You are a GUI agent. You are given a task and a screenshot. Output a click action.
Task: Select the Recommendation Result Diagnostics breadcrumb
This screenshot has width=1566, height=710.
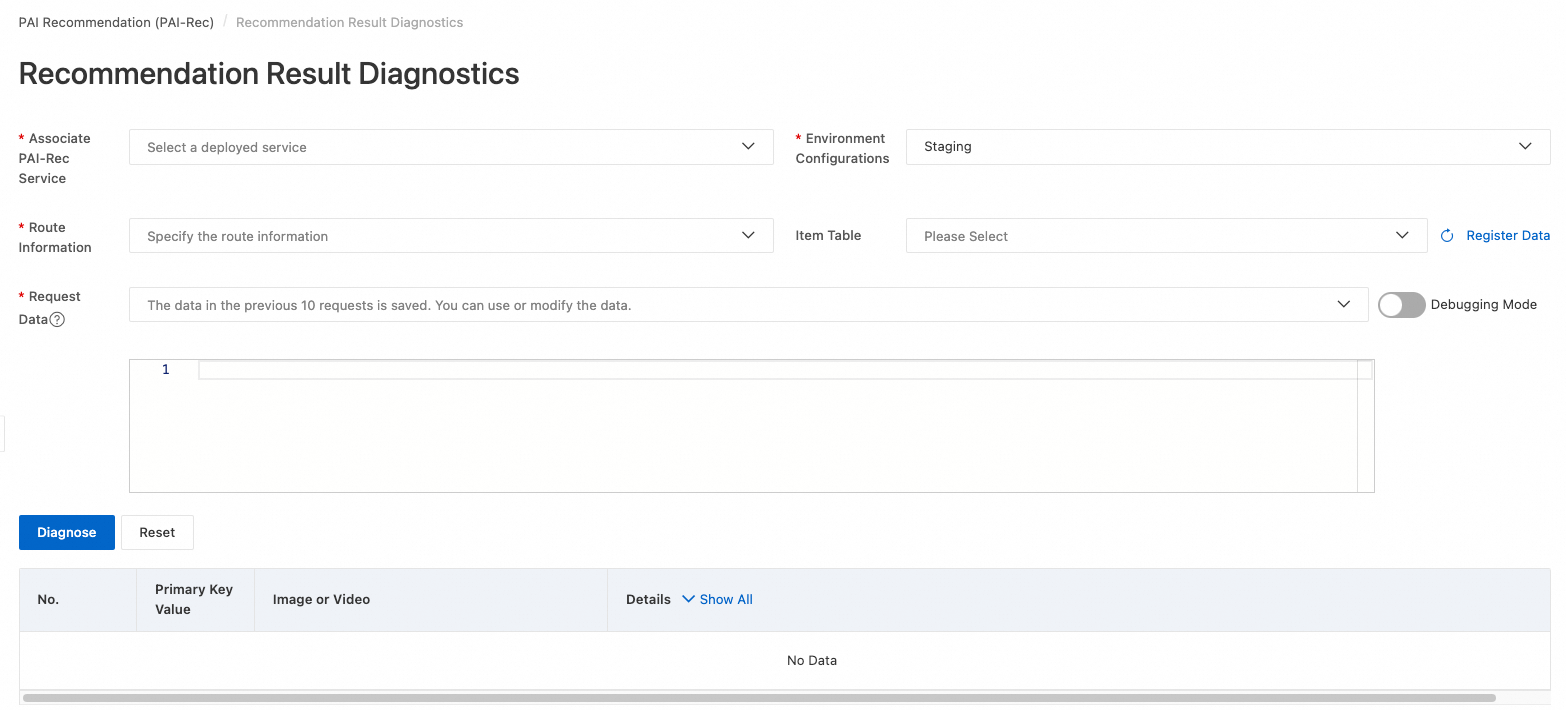click(349, 22)
